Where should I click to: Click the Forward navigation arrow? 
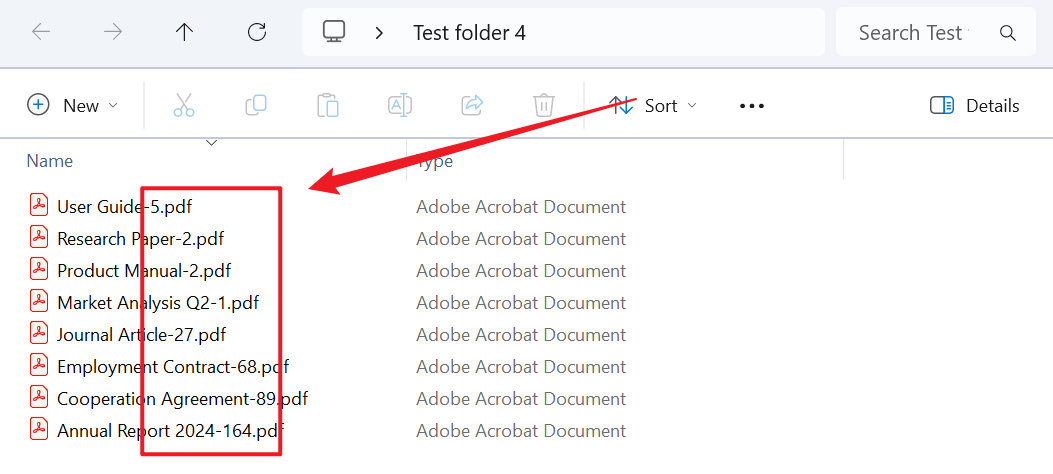[113, 32]
